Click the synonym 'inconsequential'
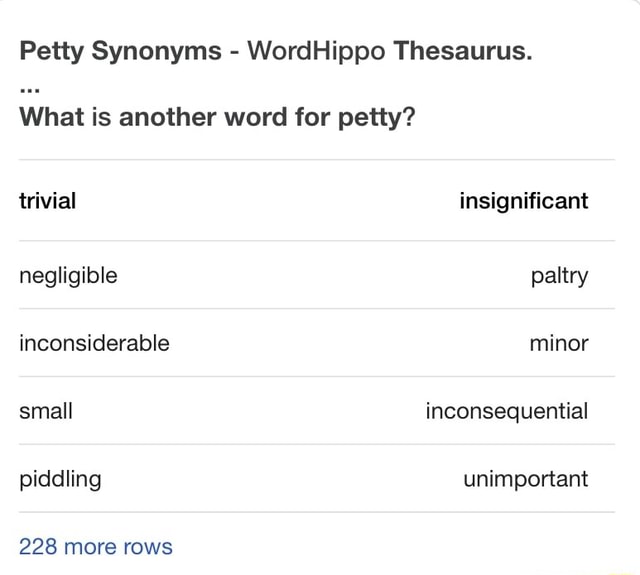The image size is (640, 575). point(506,410)
